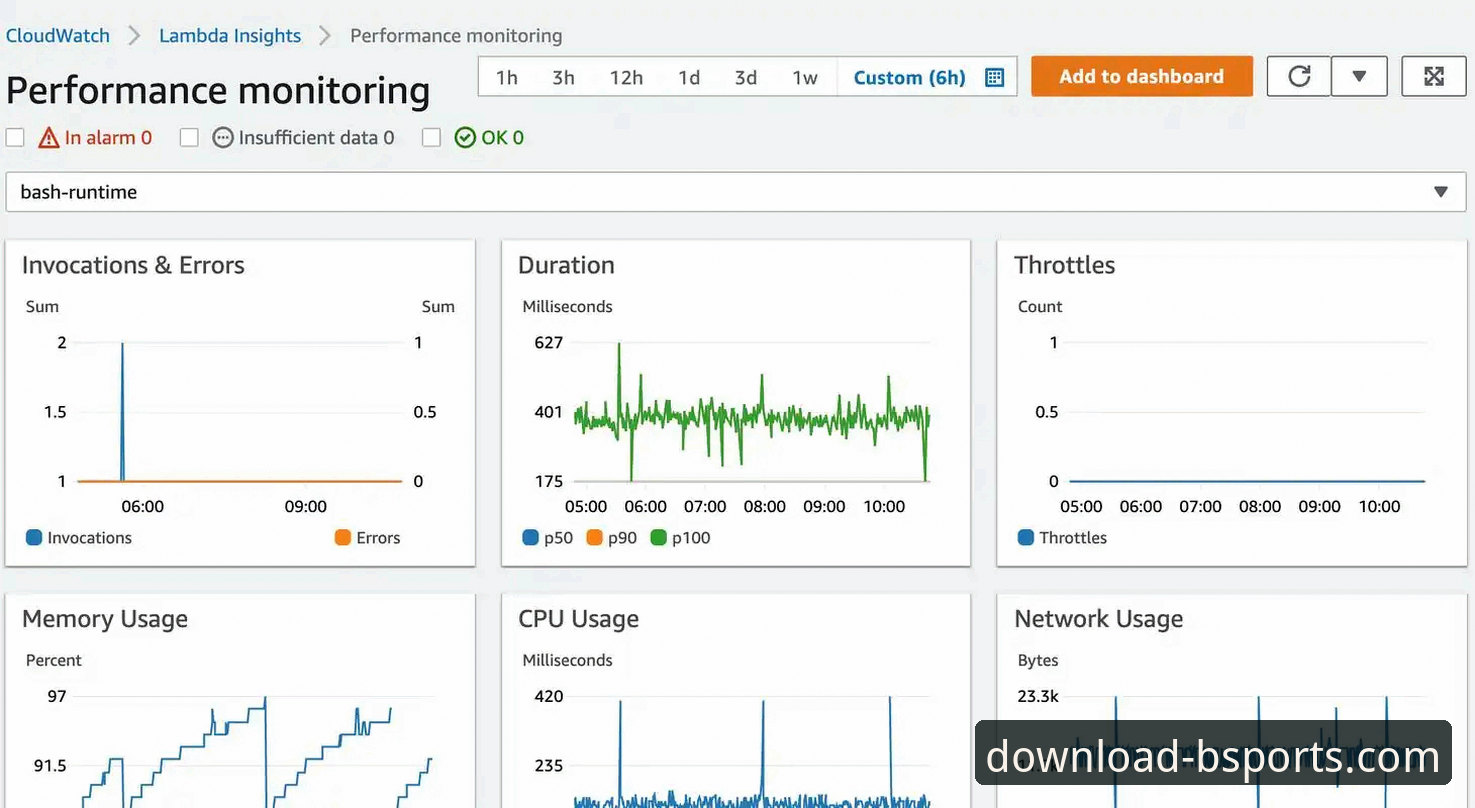Screen dimensions: 1475x808
Task: Click the red In alarm warning icon
Action: (x=49, y=138)
